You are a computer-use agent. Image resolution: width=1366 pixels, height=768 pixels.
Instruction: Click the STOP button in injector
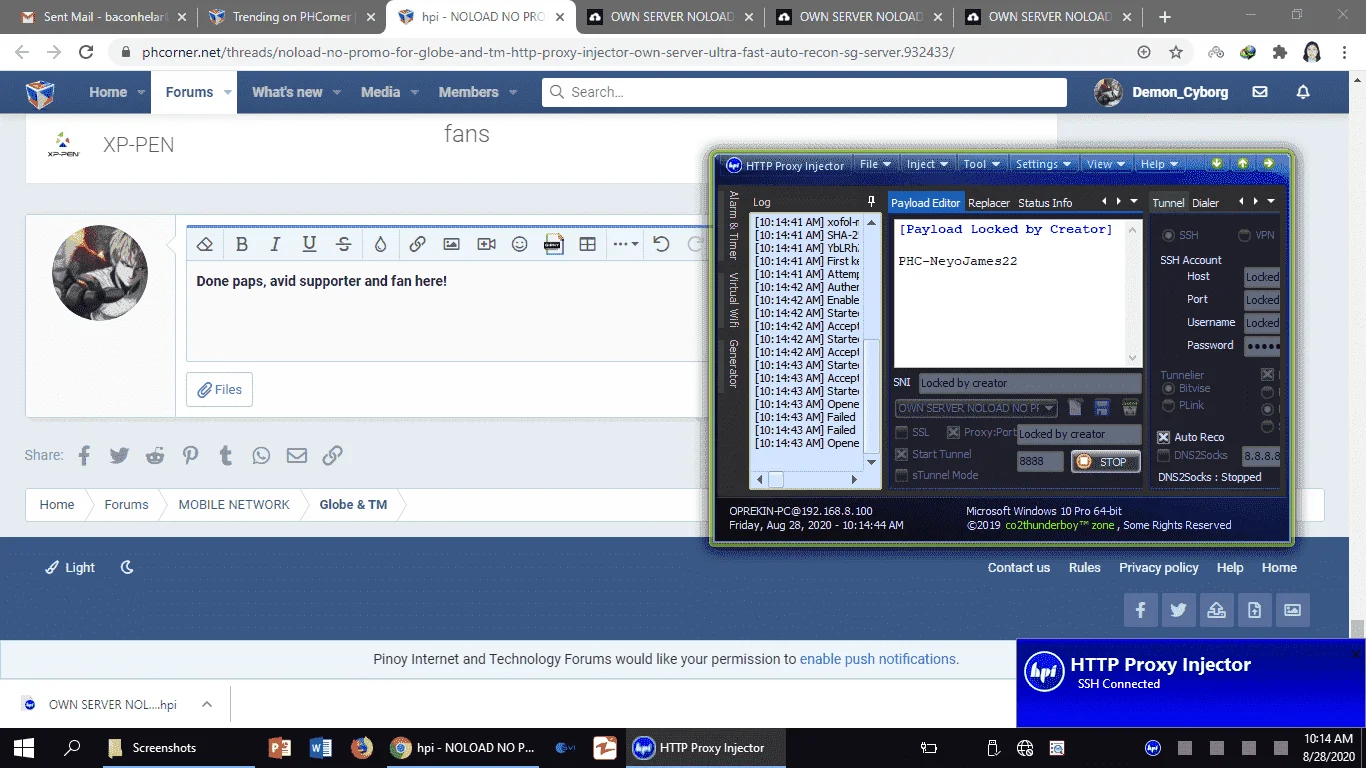coord(1105,462)
